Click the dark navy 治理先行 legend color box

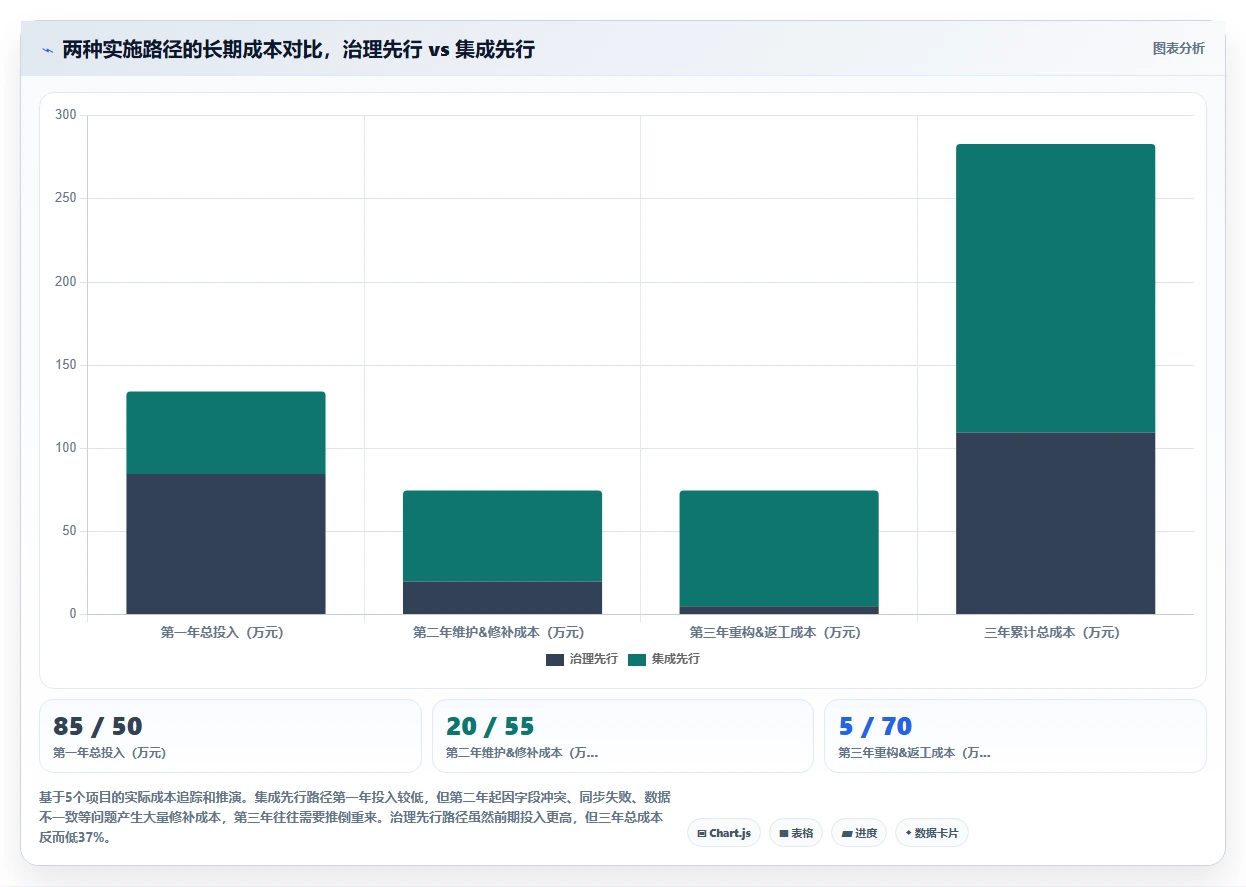click(555, 660)
